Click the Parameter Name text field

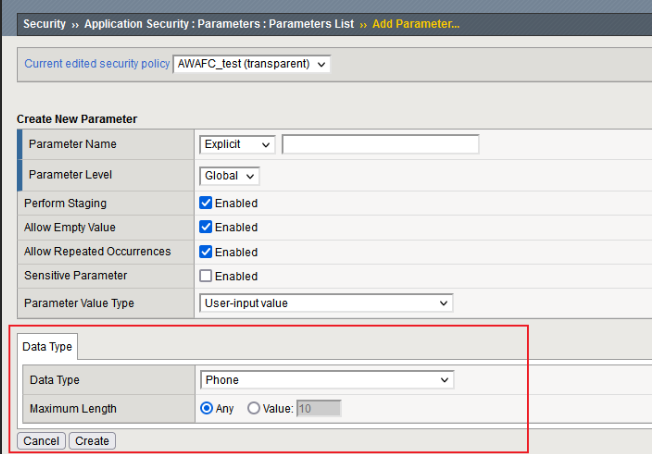point(380,145)
